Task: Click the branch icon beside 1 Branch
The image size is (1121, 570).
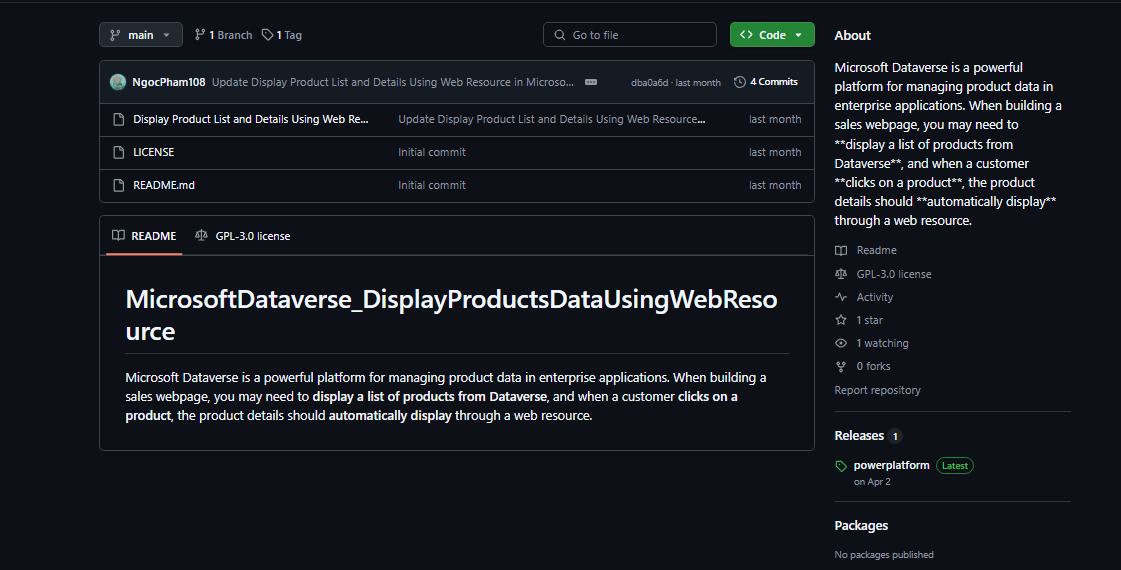Action: [200, 35]
